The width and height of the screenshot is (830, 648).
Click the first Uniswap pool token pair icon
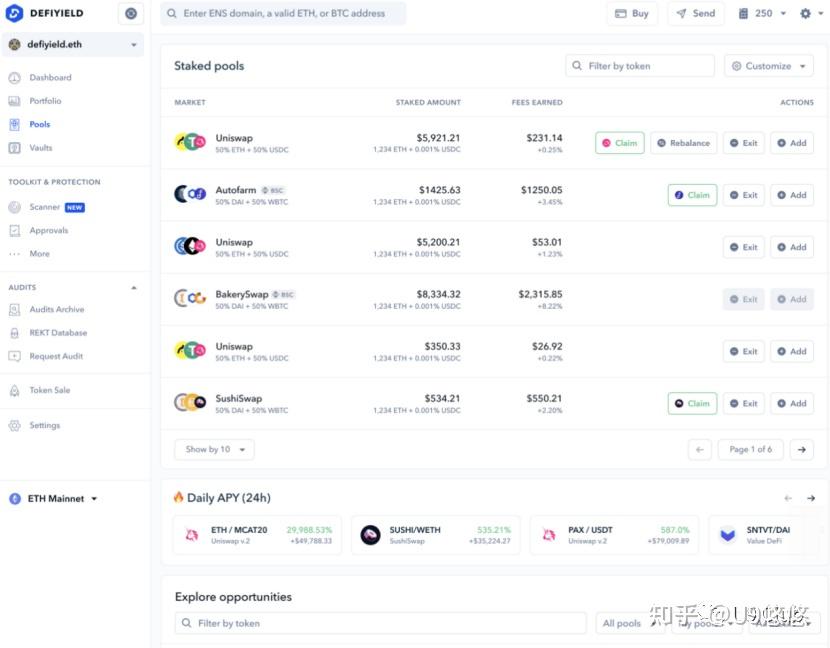click(190, 142)
